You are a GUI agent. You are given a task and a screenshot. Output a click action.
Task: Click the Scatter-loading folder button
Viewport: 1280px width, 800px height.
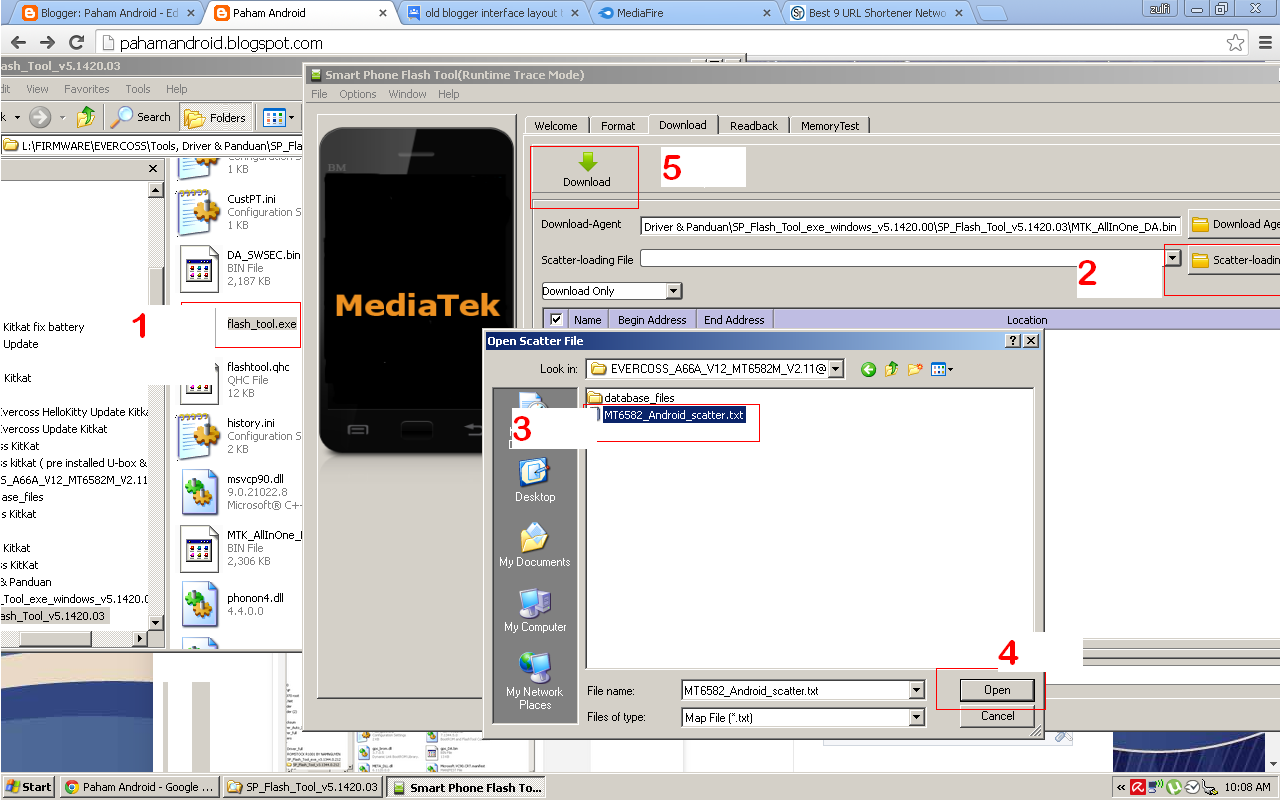click(1234, 260)
